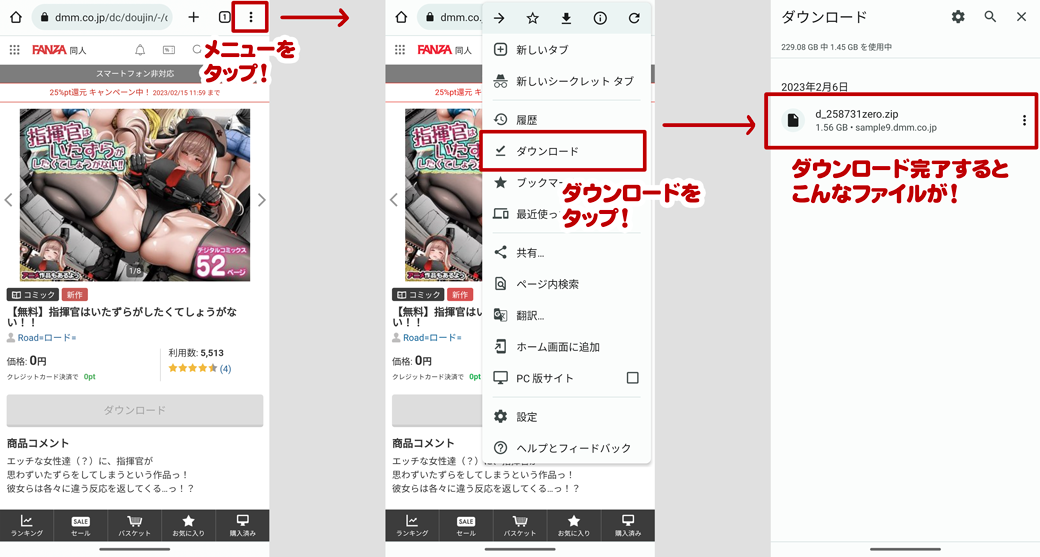Open the settings gear on the Downloads screen
The image size is (1040, 557).
[958, 17]
